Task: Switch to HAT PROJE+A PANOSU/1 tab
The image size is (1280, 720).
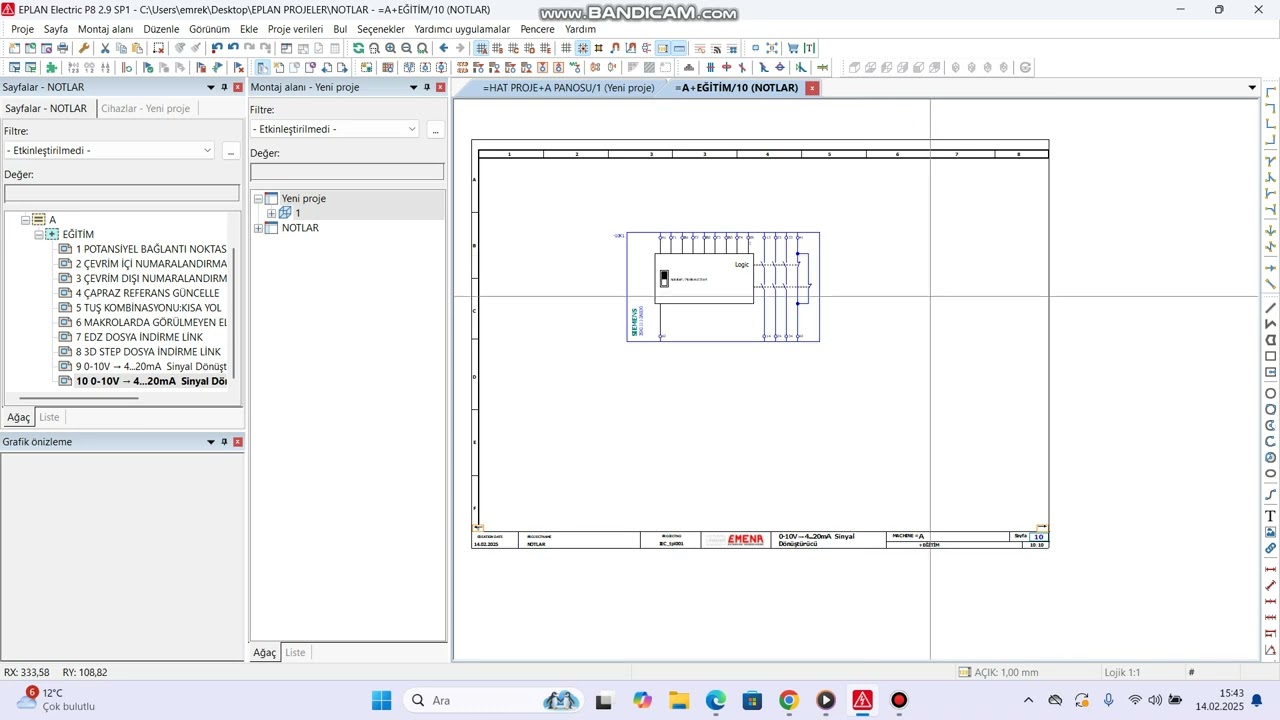Action: (x=568, y=88)
